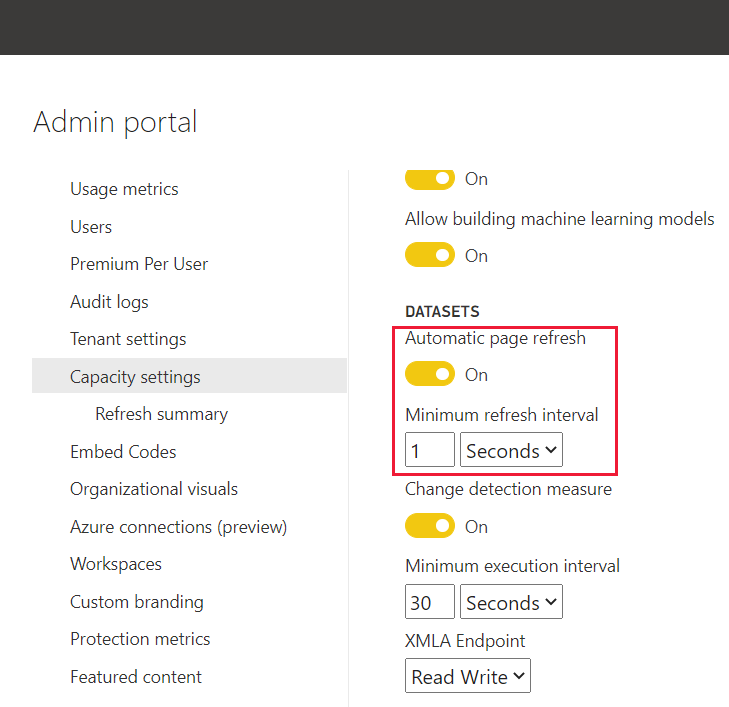Open Refresh summary sub-item

[161, 414]
